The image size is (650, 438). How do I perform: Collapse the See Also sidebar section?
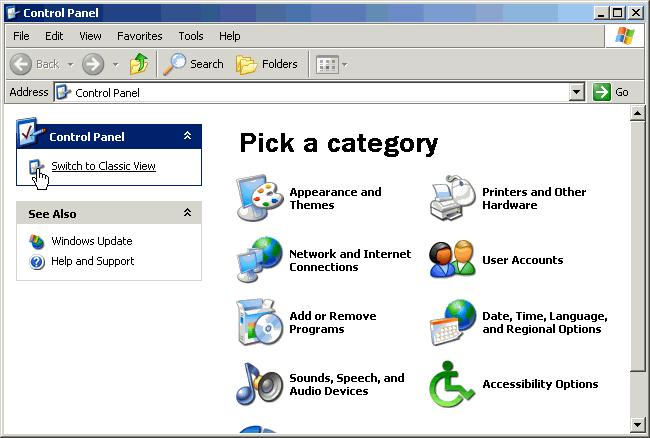click(x=187, y=213)
